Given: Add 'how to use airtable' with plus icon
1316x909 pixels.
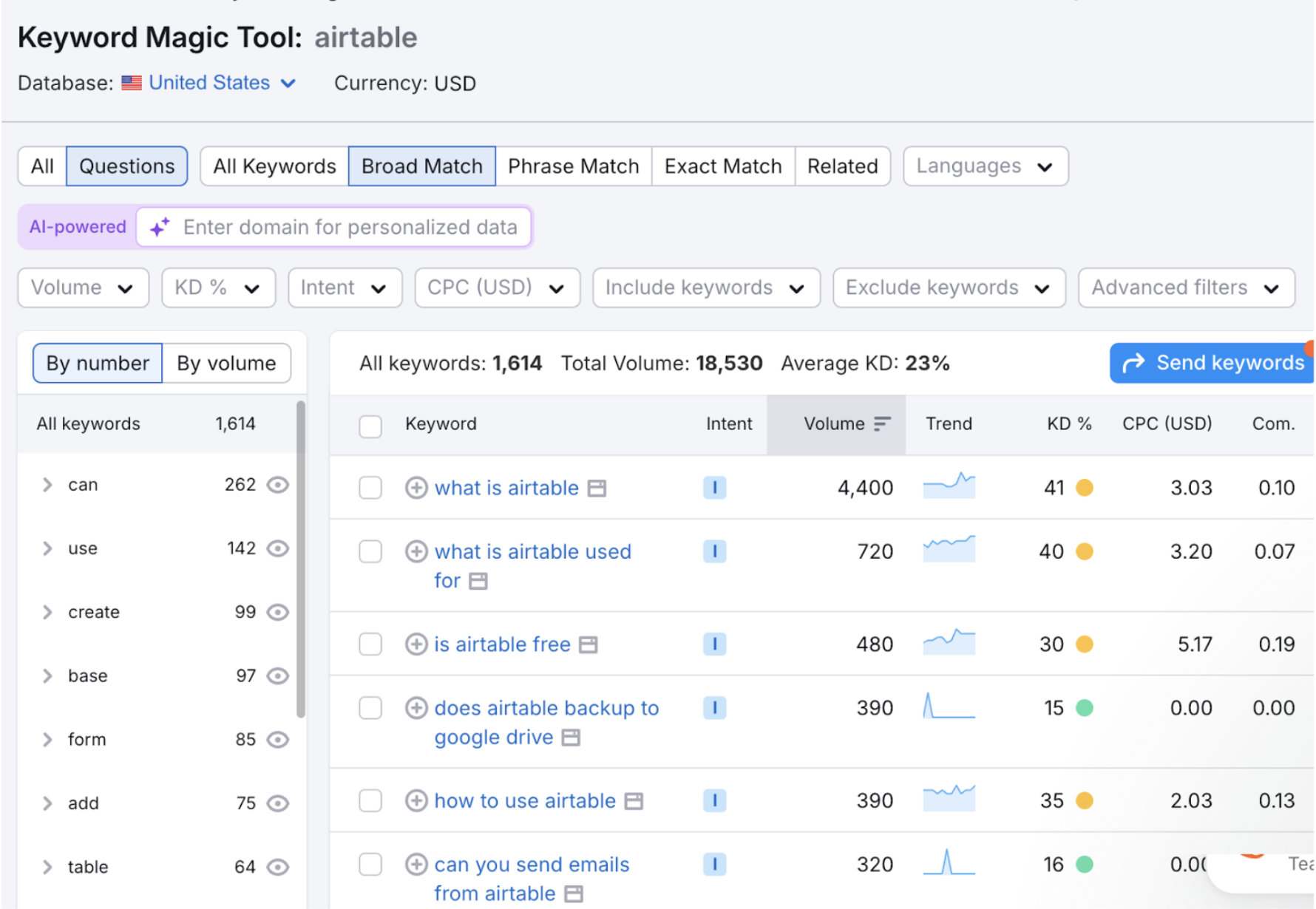Looking at the screenshot, I should tap(416, 800).
